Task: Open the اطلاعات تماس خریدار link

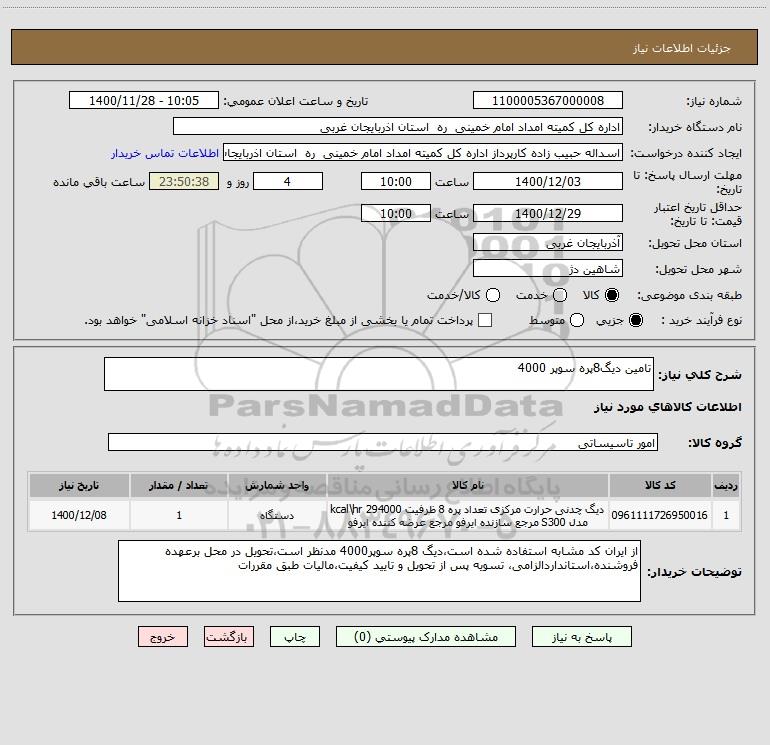Action: [x=165, y=153]
